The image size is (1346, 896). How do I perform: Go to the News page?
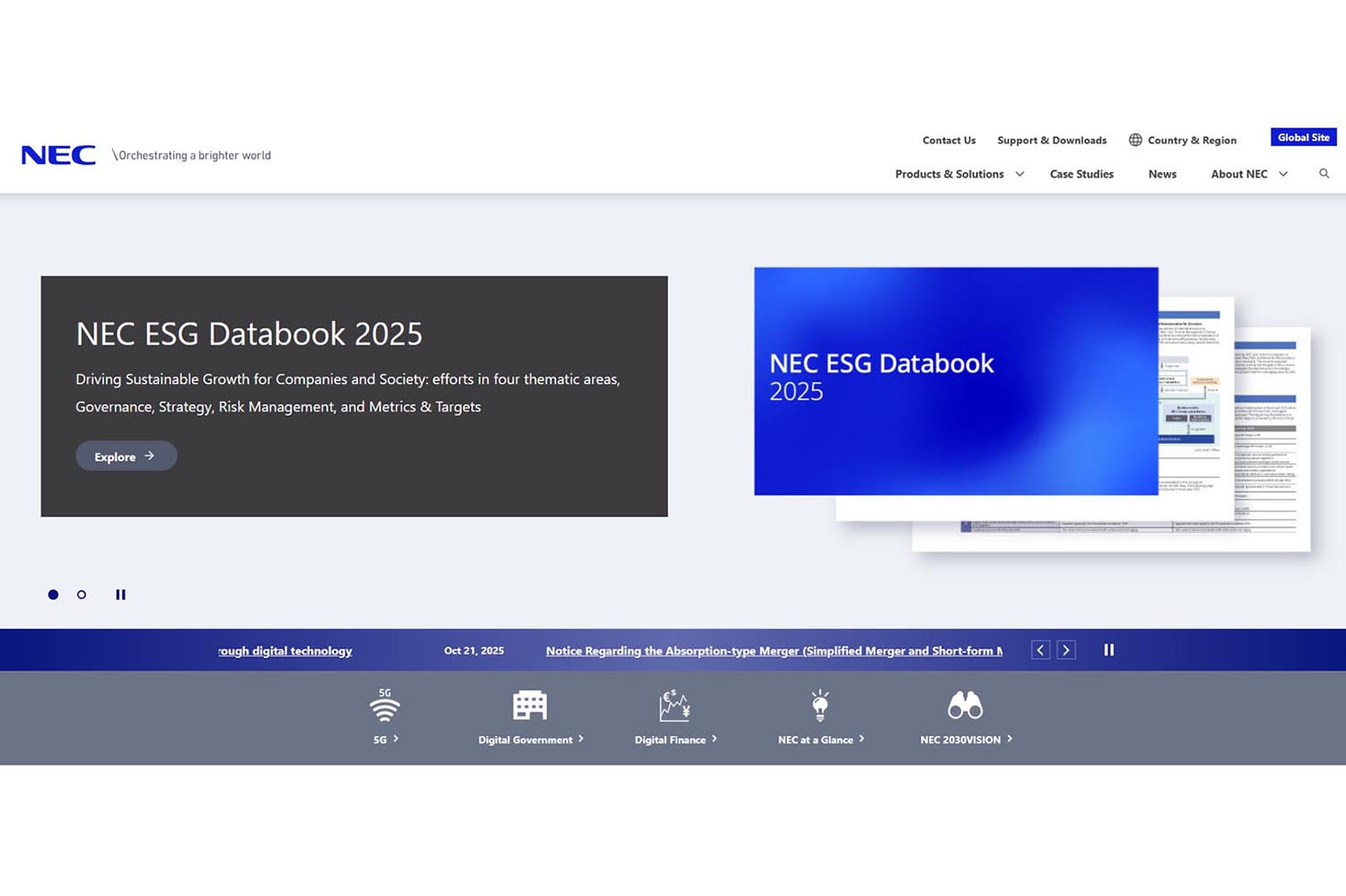(1162, 174)
